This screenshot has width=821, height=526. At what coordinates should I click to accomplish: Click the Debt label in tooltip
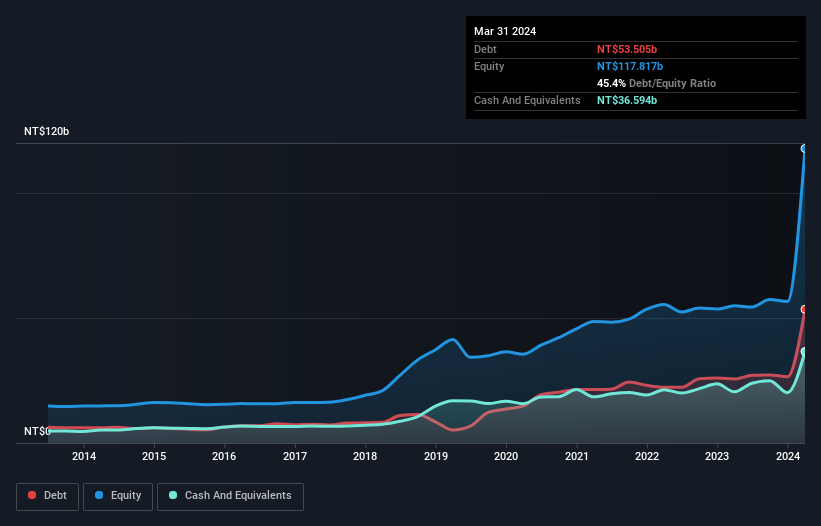point(485,49)
